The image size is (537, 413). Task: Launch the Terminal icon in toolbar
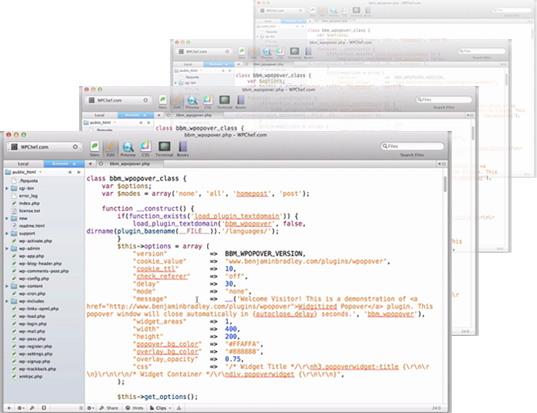[x=164, y=147]
